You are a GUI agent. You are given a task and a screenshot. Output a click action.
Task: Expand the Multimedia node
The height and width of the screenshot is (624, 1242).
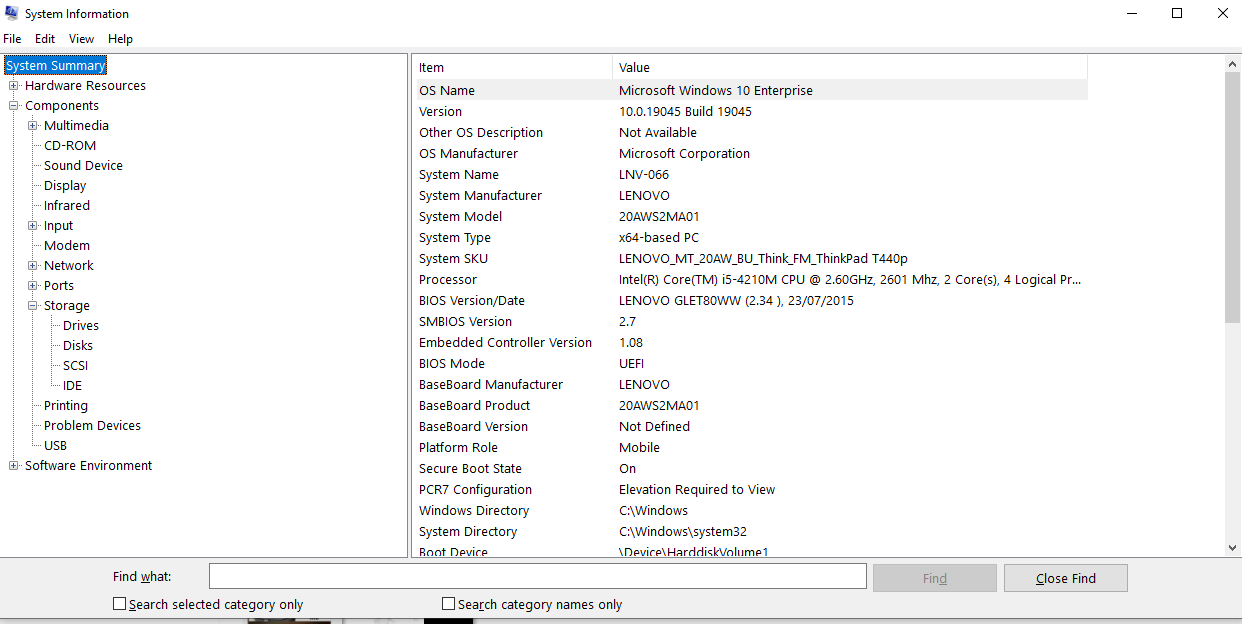click(x=33, y=126)
